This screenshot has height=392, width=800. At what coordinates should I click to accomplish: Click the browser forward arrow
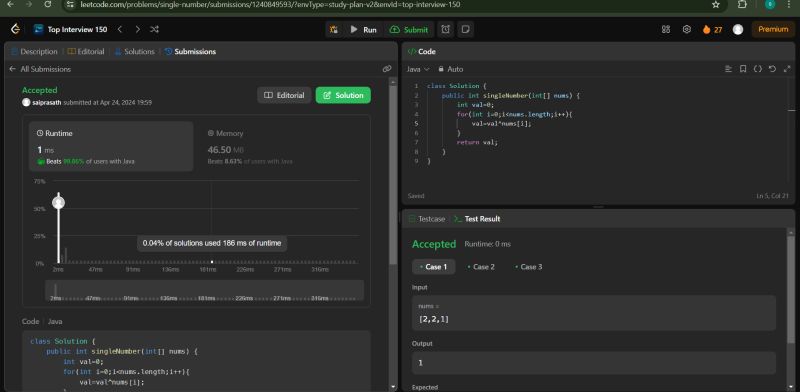[x=29, y=5]
